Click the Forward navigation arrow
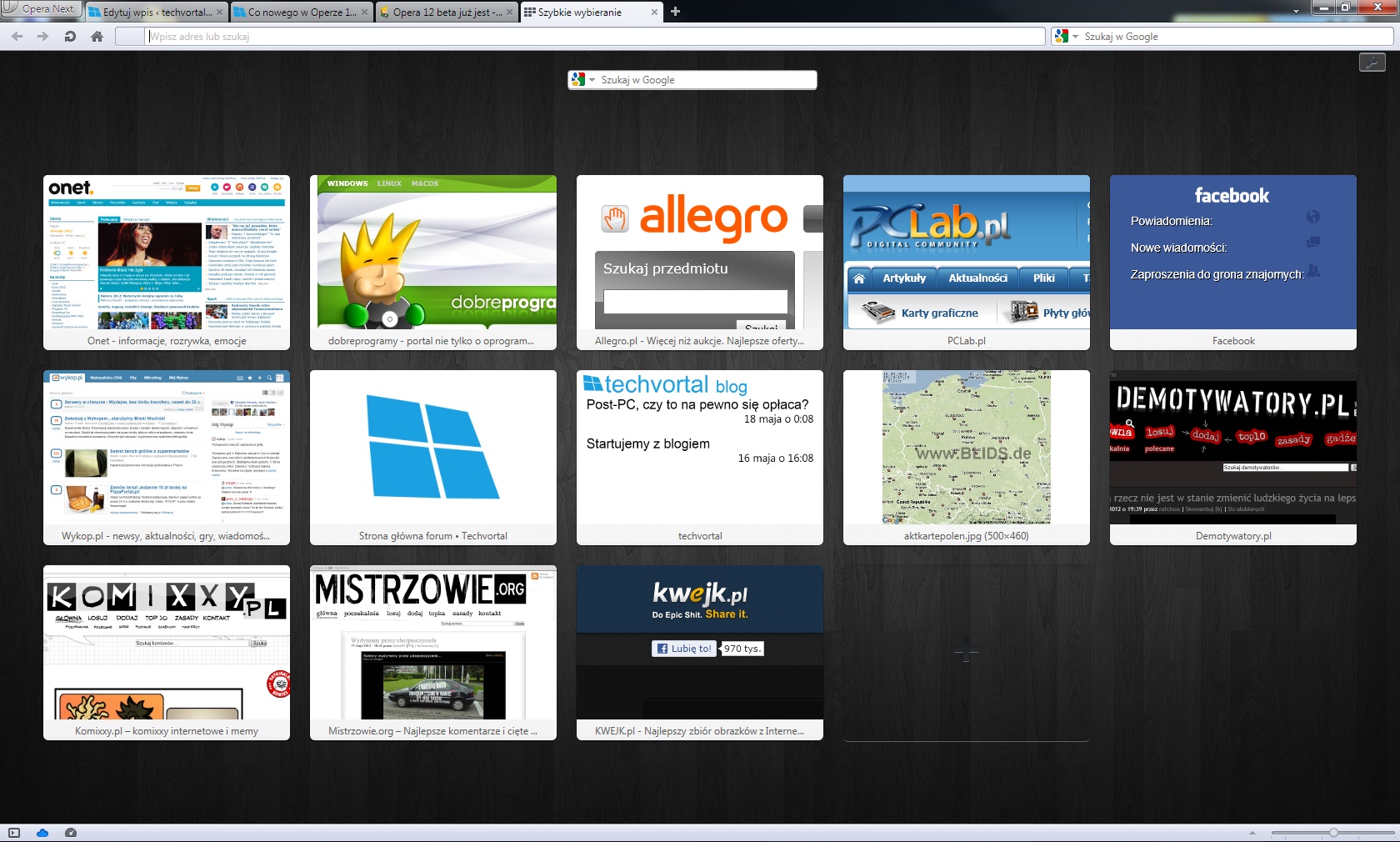1400x842 pixels. [x=42, y=37]
